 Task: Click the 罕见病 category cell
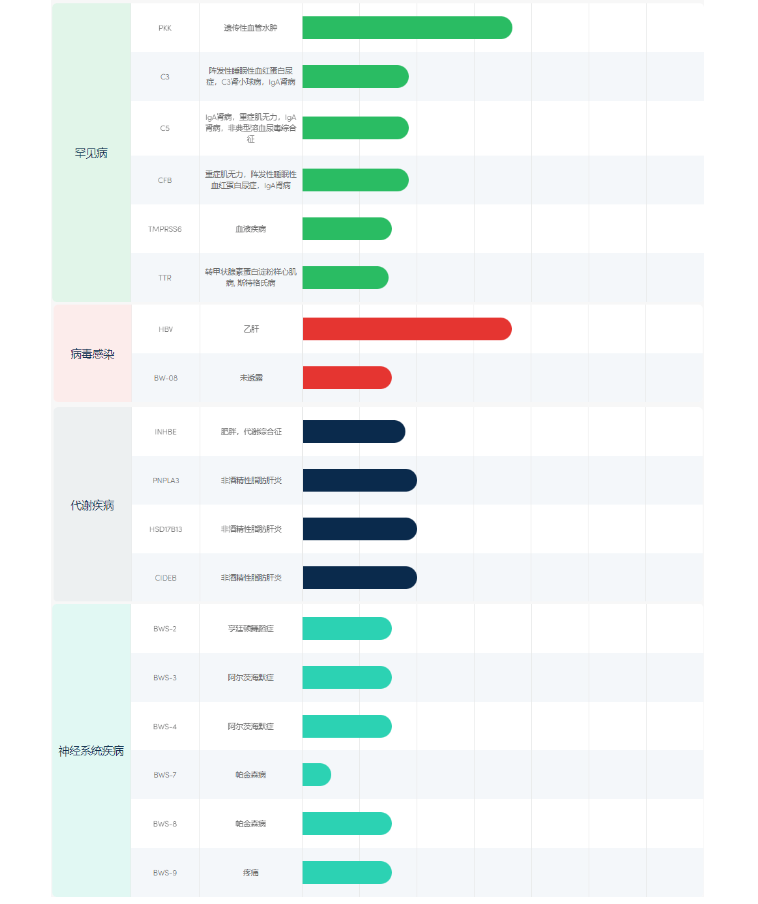91,153
